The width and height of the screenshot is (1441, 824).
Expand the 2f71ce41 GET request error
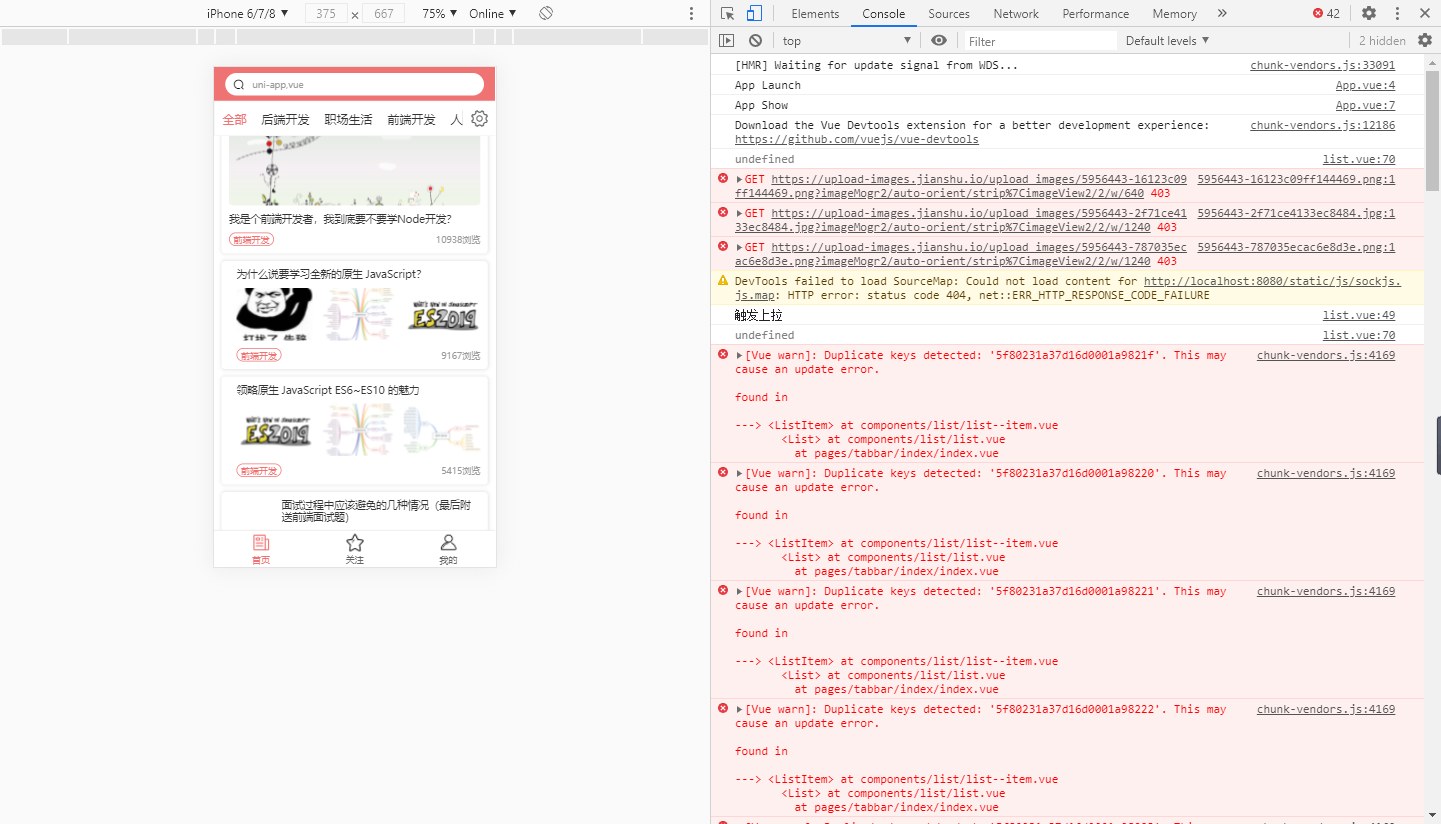[739, 213]
